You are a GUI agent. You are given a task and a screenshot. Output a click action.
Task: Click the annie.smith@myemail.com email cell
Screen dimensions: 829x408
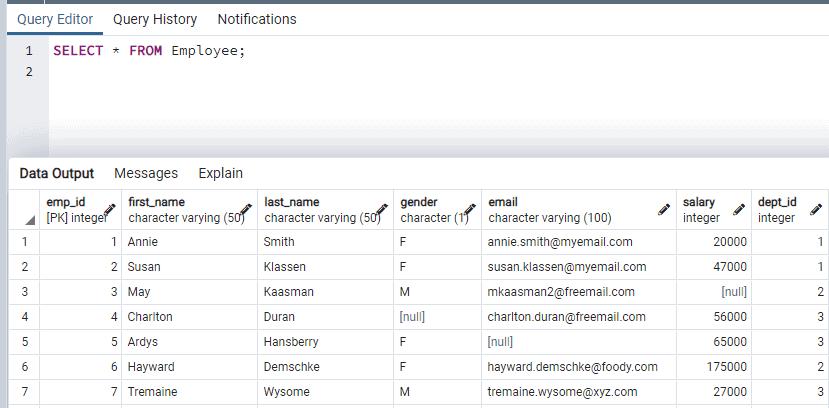pyautogui.click(x=560, y=242)
